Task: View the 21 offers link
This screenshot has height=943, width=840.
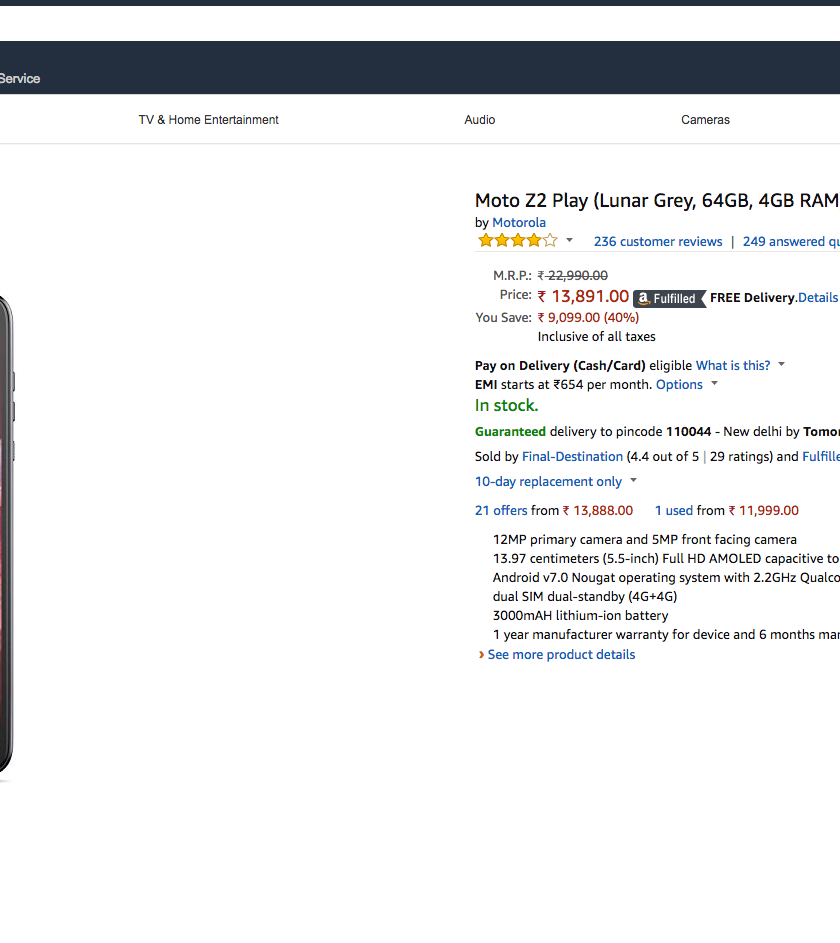Action: tap(501, 511)
